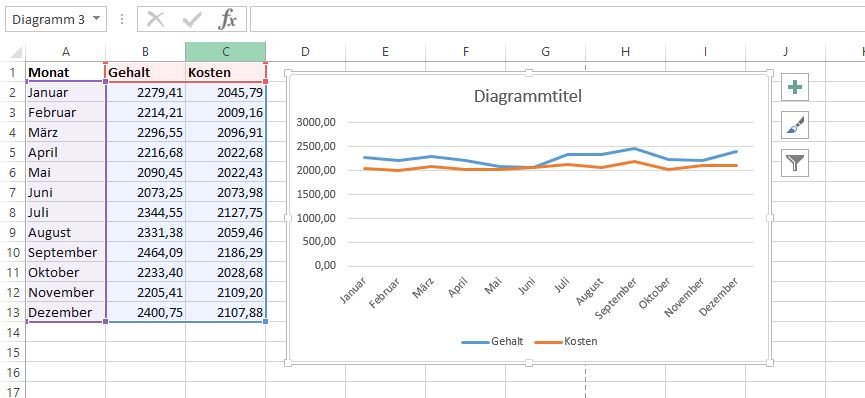865x398 pixels.
Task: Open the Chart Elements plus button
Action: pos(795,88)
